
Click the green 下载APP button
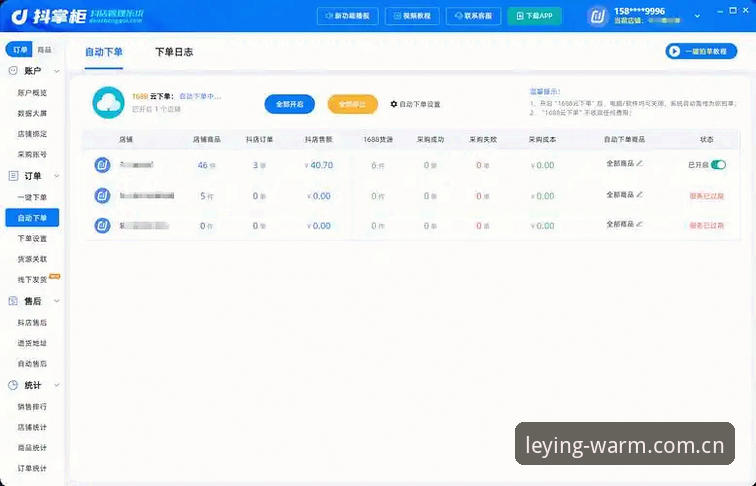[534, 16]
